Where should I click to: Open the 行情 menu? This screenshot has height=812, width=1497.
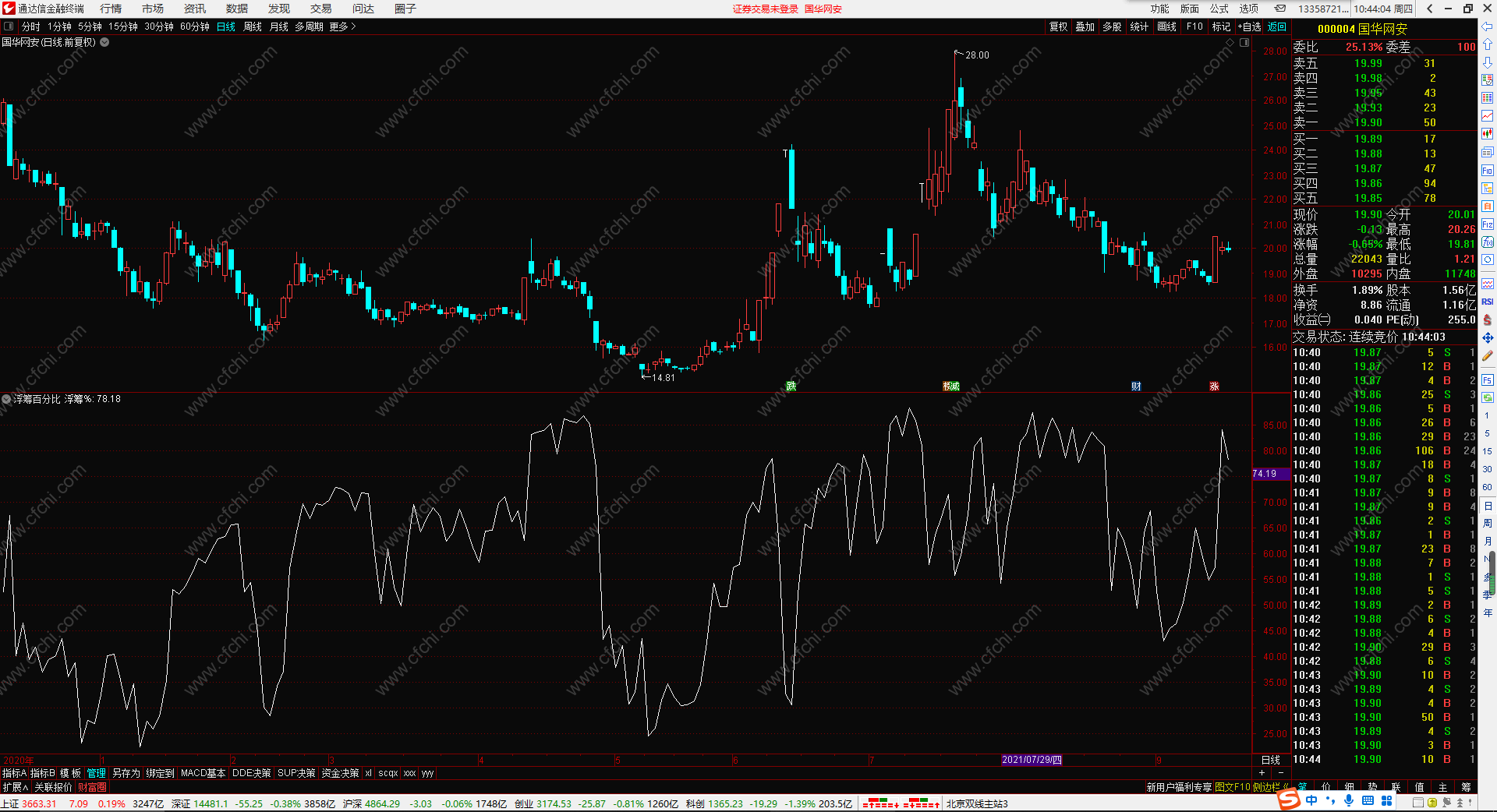point(111,9)
